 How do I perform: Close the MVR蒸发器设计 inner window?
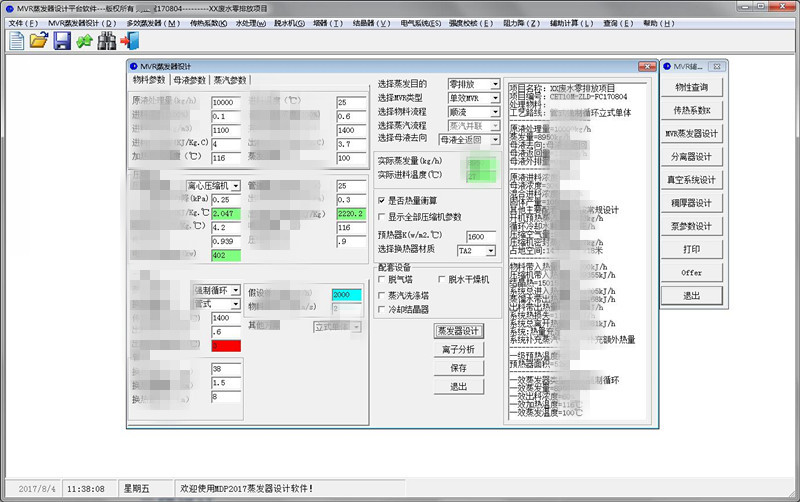point(645,67)
